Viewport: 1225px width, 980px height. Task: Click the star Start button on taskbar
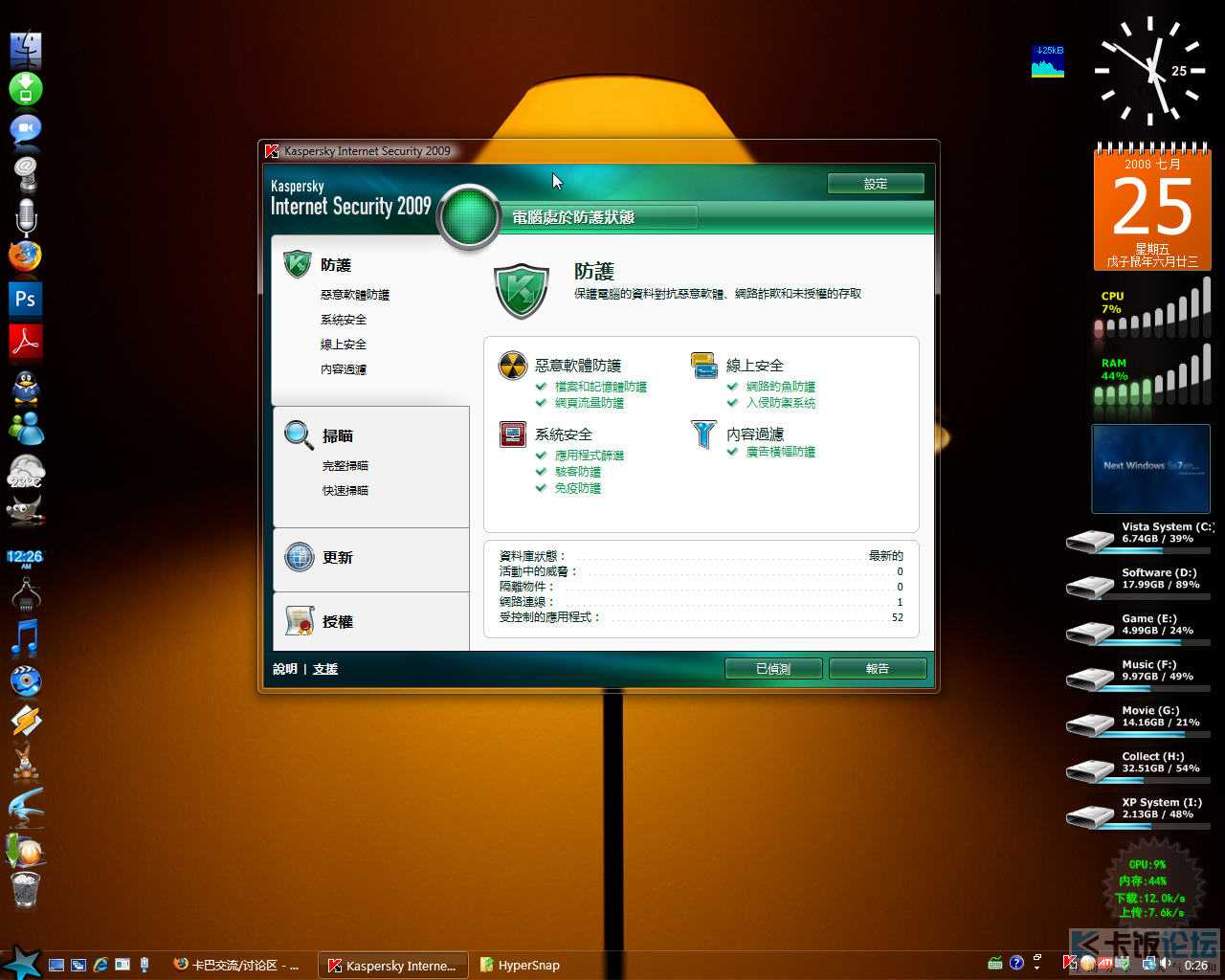pyautogui.click(x=21, y=962)
